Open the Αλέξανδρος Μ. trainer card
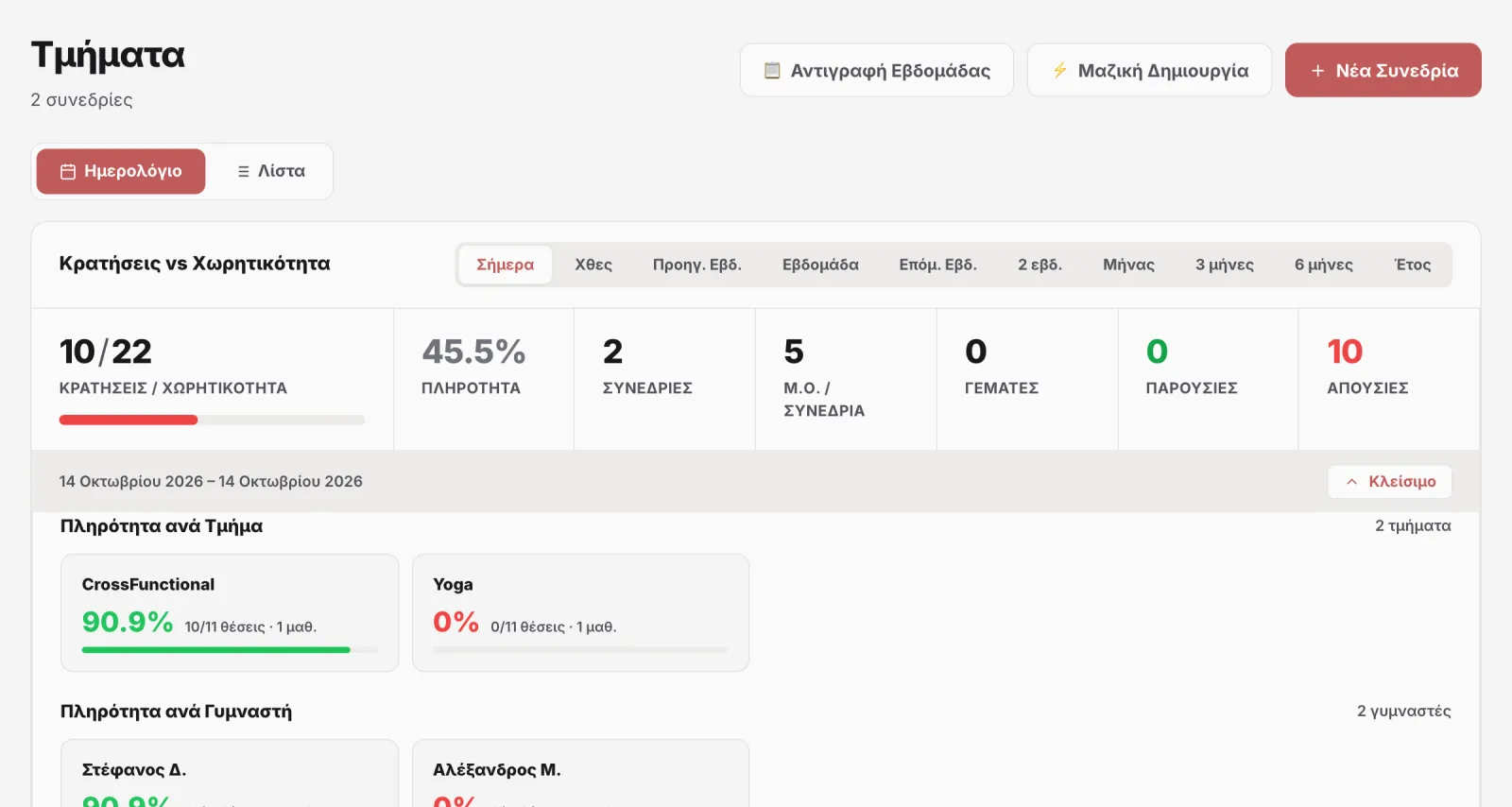Viewport: 1512px width, 807px height. point(581,773)
